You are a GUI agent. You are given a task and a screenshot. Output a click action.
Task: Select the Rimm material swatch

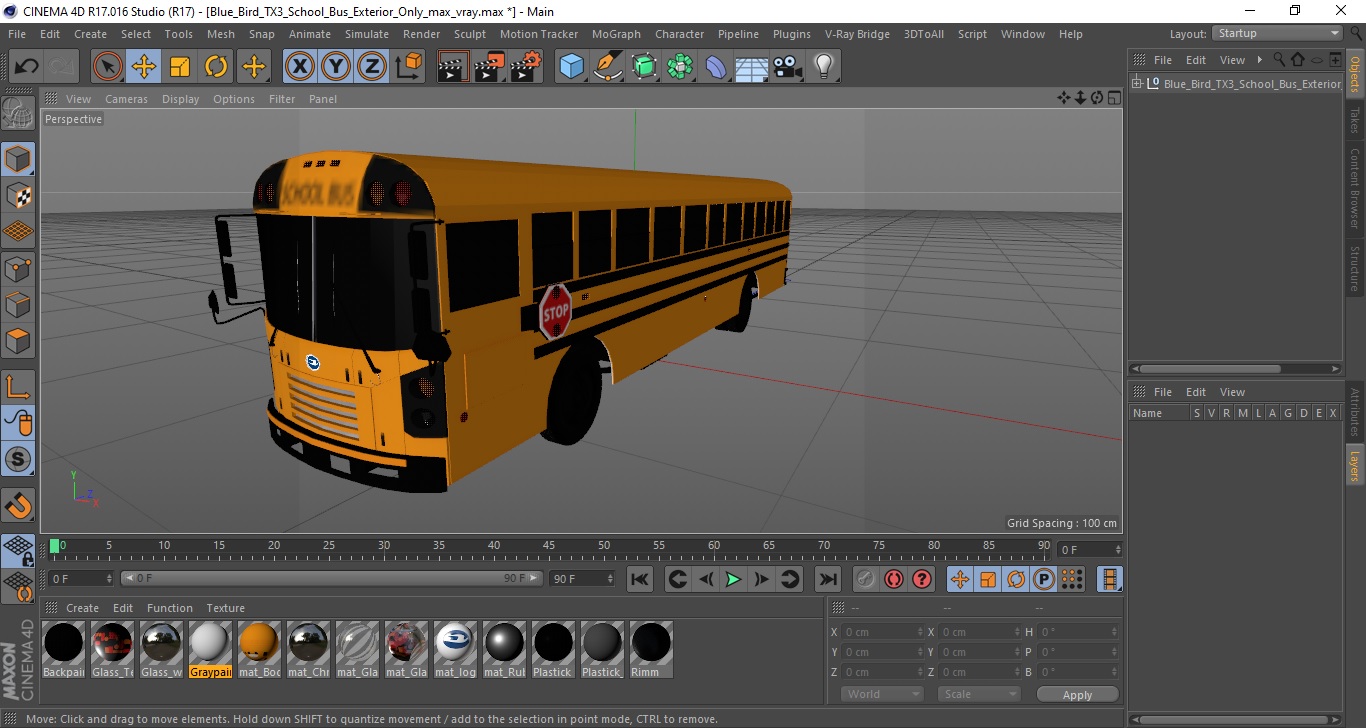[x=650, y=649]
